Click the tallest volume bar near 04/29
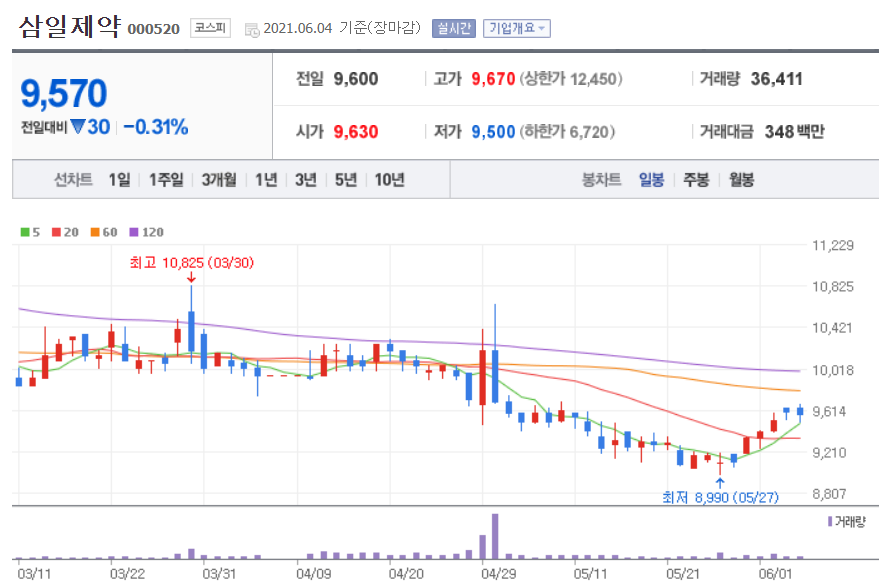Screen dimensions: 879x588 [495, 536]
